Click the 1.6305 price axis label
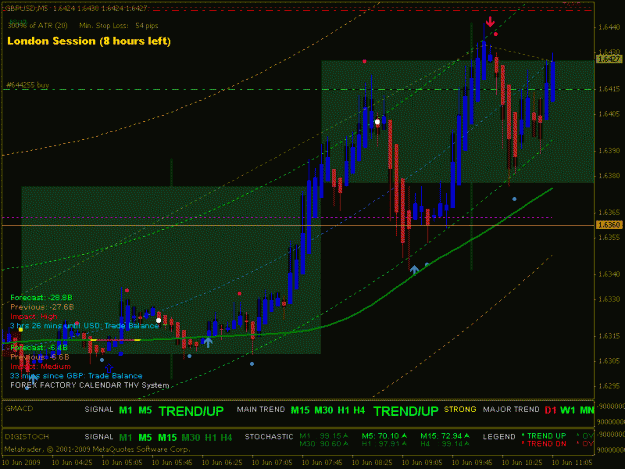625x469 pixels. pyautogui.click(x=609, y=361)
